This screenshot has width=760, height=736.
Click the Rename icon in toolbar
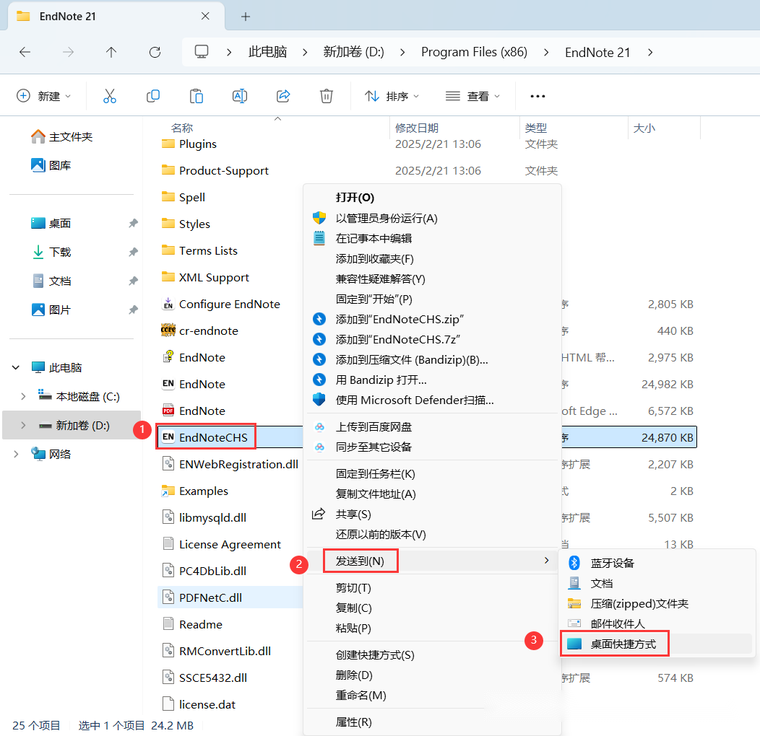[x=240, y=96]
